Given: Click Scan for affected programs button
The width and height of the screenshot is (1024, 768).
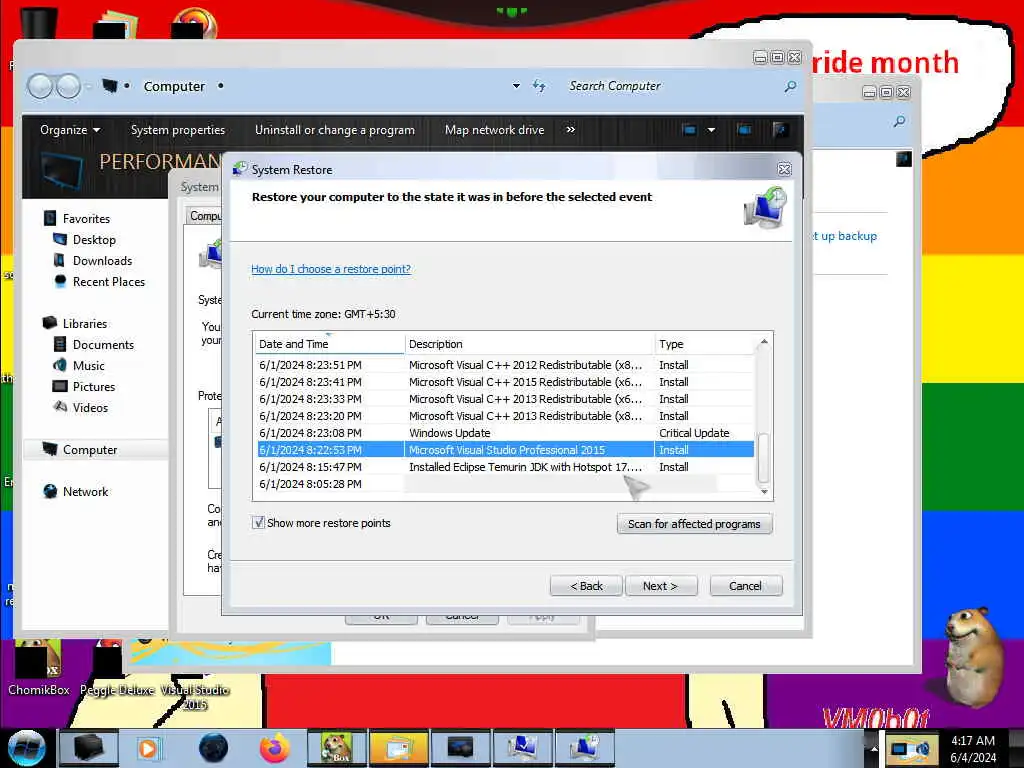Looking at the screenshot, I should point(694,524).
